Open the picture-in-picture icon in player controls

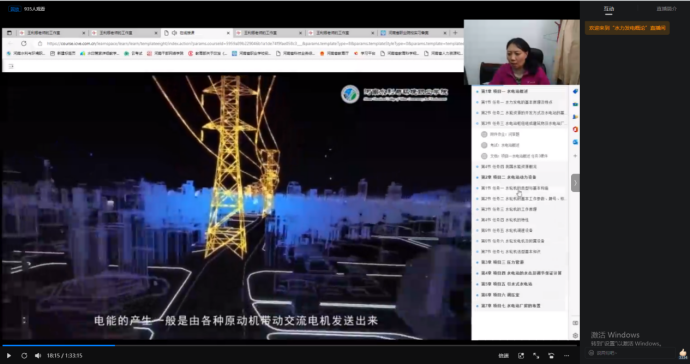click(521, 356)
